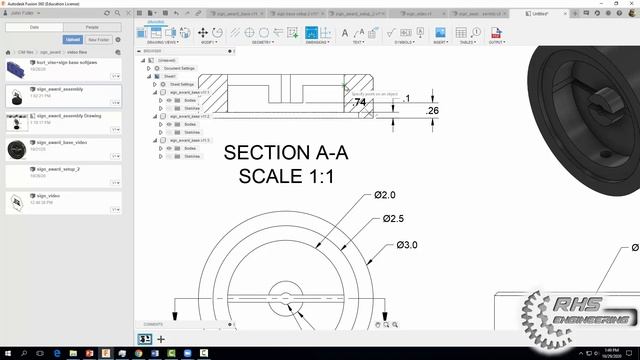Select the Detail View tool
The height and width of the screenshot is (360, 640).
(185, 33)
